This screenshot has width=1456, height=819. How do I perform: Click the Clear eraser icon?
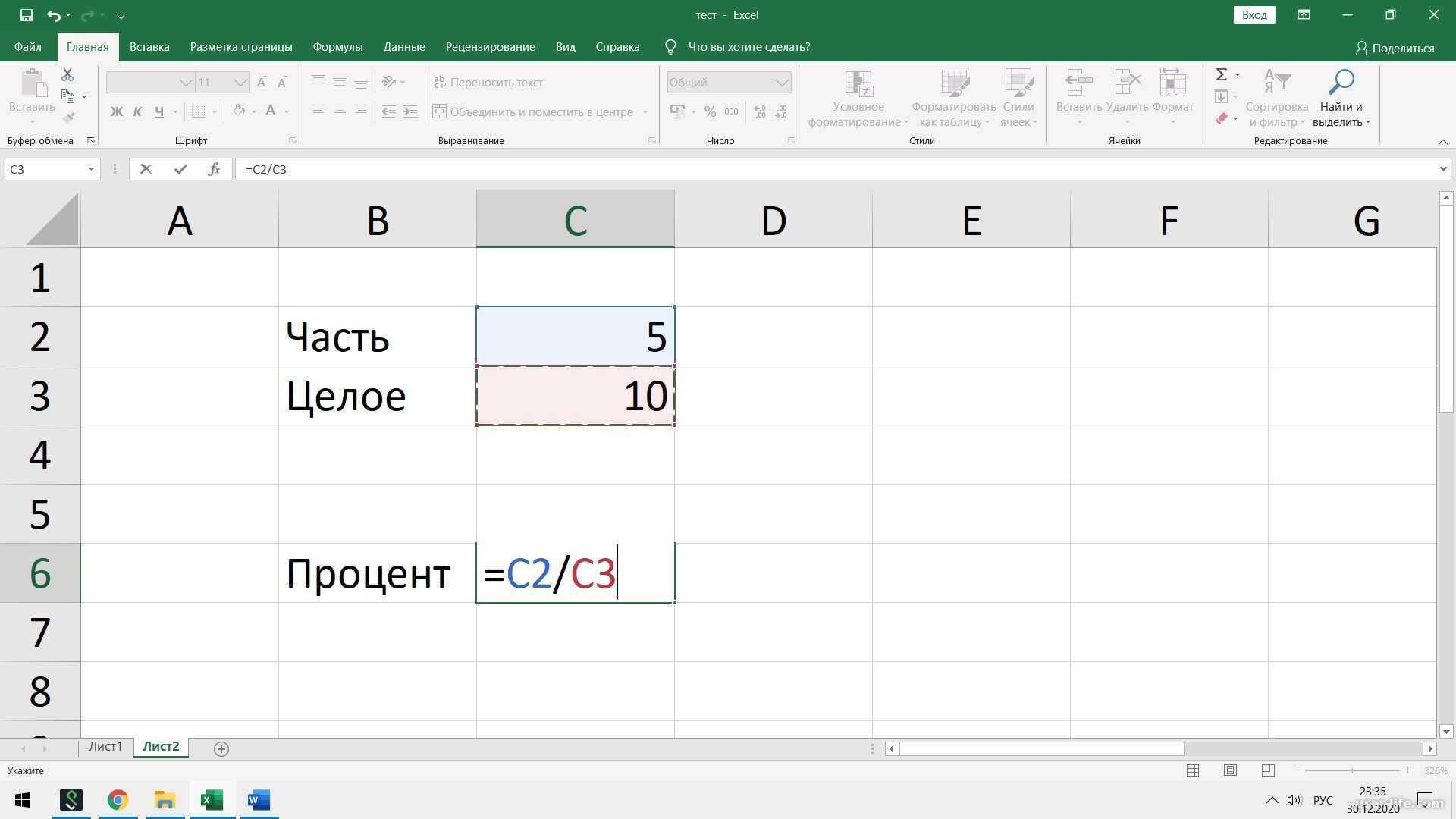1222,118
